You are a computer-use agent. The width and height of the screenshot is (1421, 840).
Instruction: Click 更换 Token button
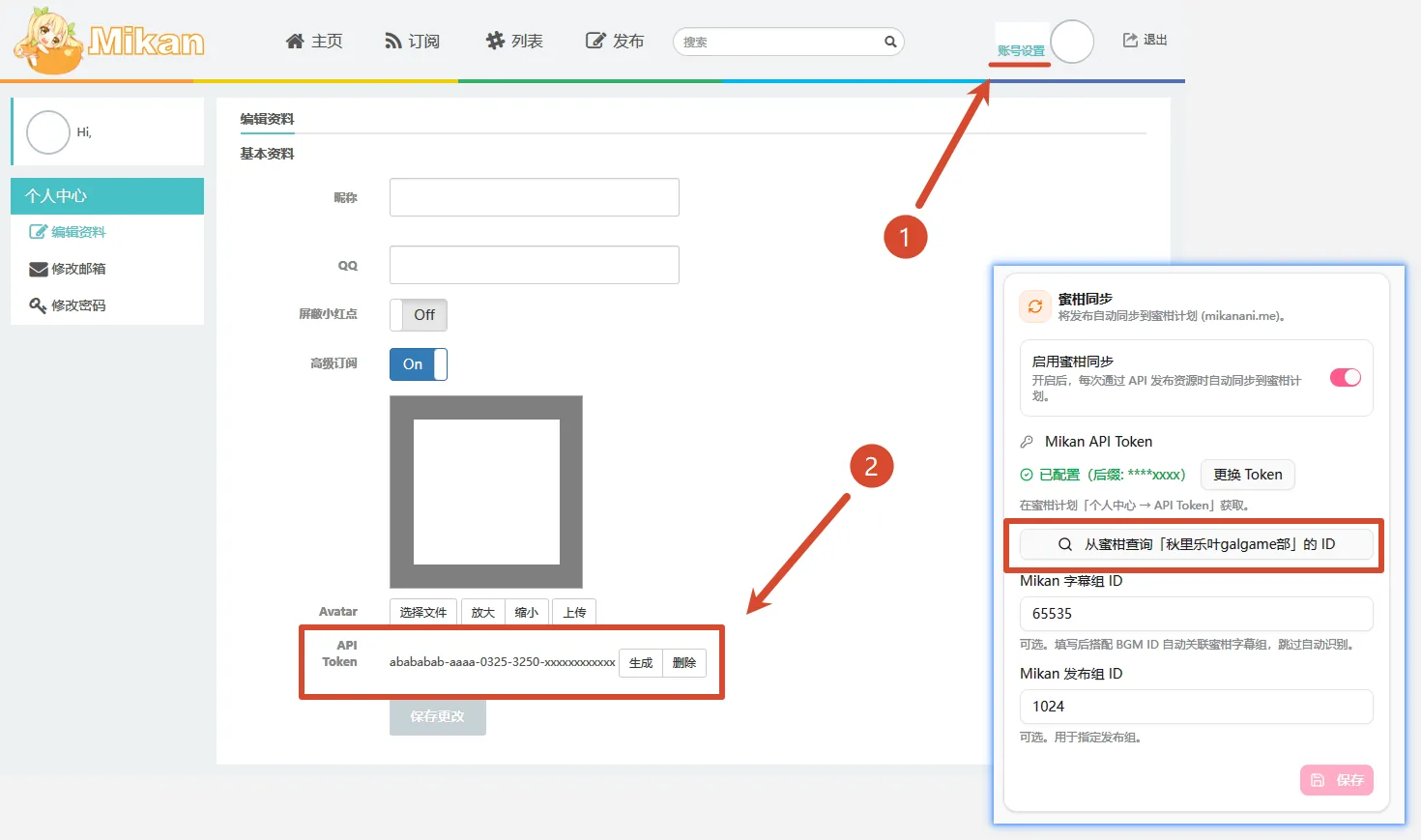[x=1248, y=475]
